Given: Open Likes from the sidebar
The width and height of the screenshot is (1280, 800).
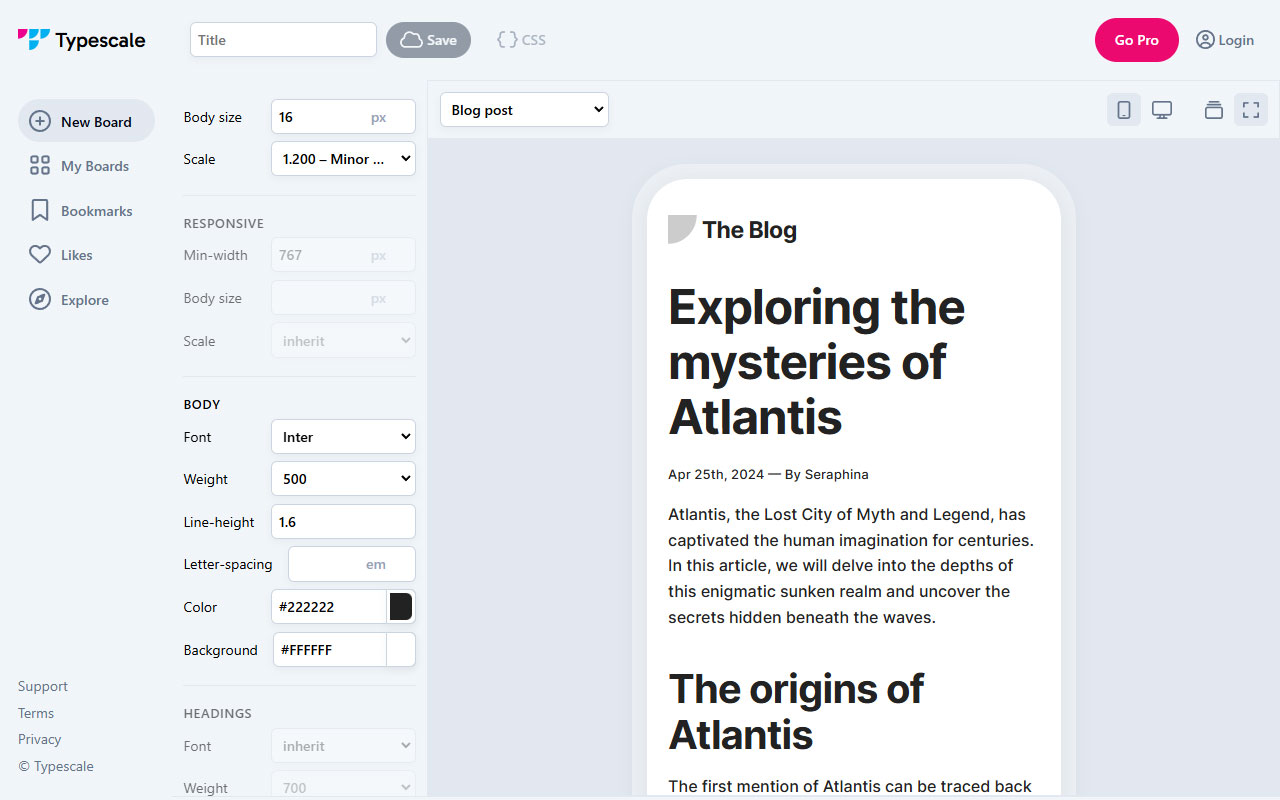Looking at the screenshot, I should coord(74,254).
